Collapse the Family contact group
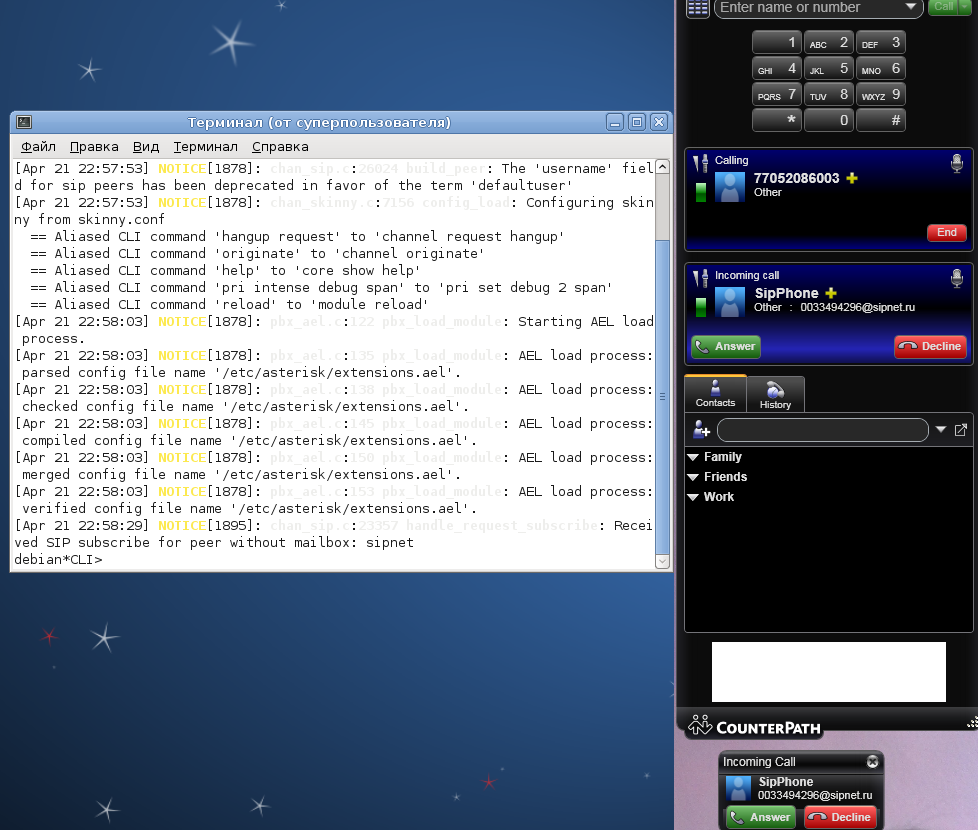Screen dimensions: 978x830 692,457
